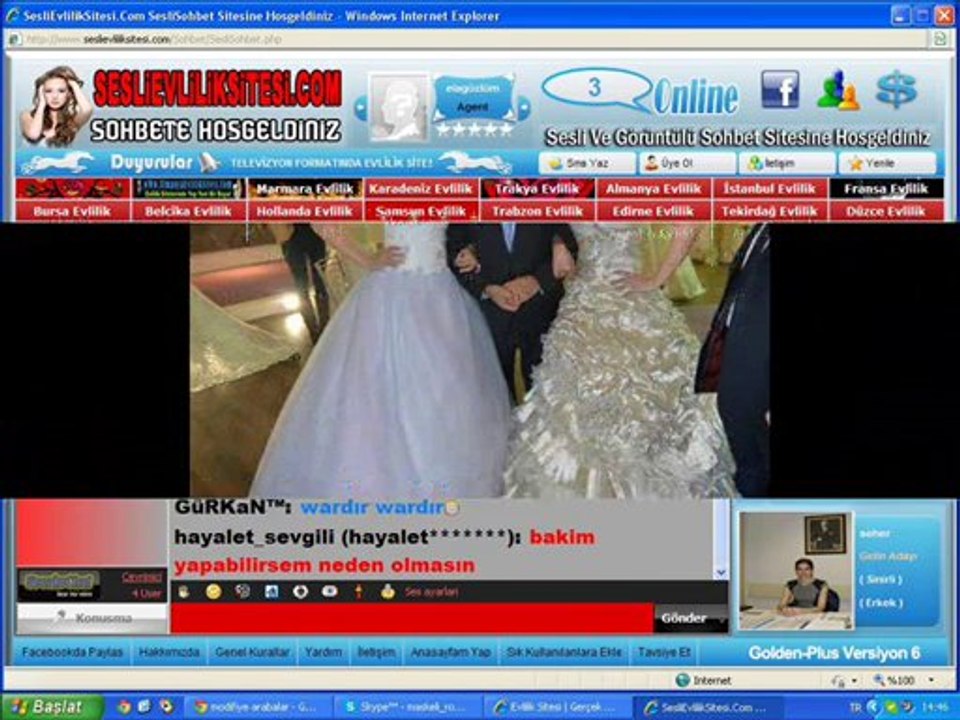Expand the arrow beside Gönder
This screenshot has height=720, width=960.
point(722,619)
